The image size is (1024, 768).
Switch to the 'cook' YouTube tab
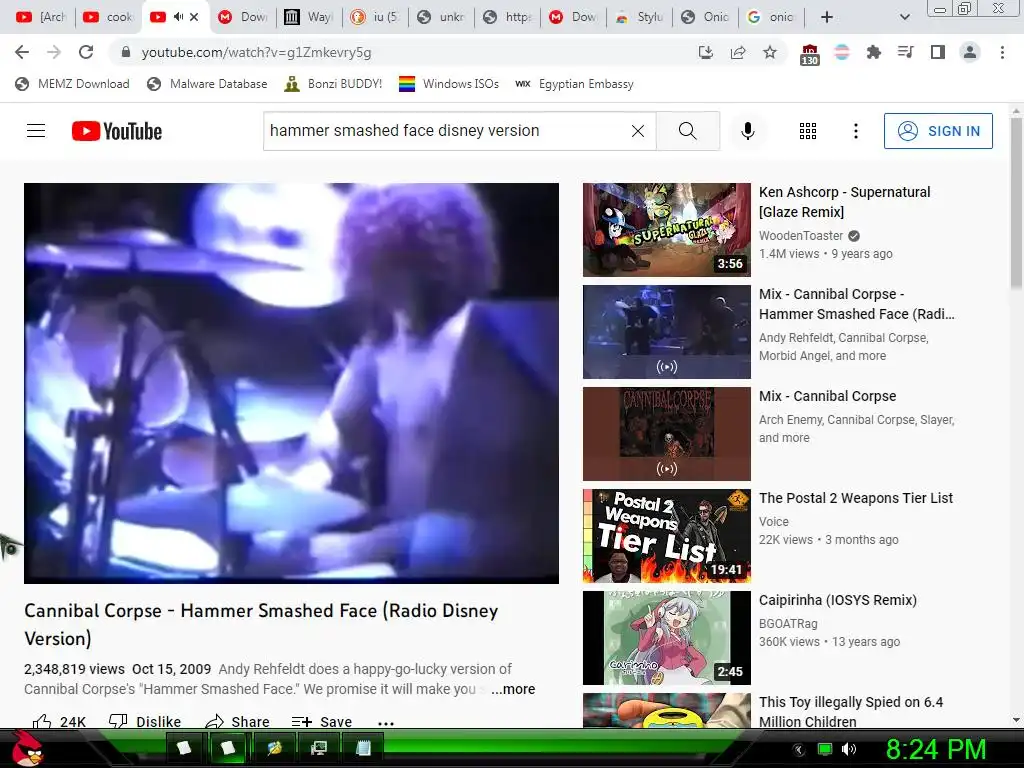pos(108,17)
